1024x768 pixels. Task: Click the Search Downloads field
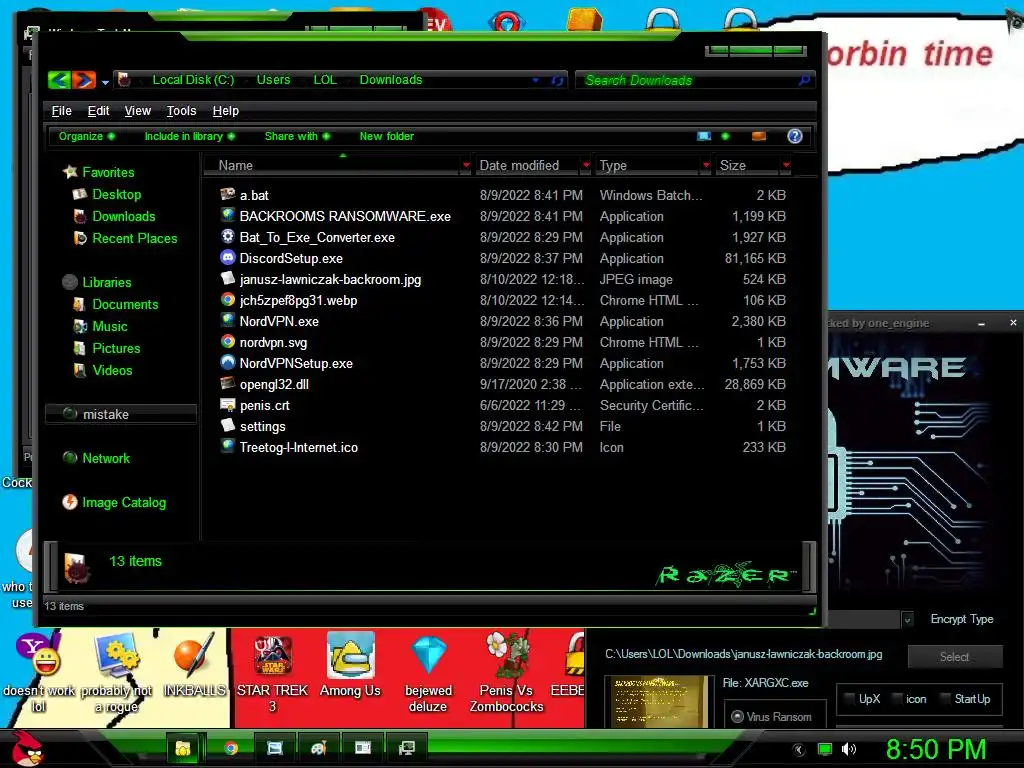point(695,80)
